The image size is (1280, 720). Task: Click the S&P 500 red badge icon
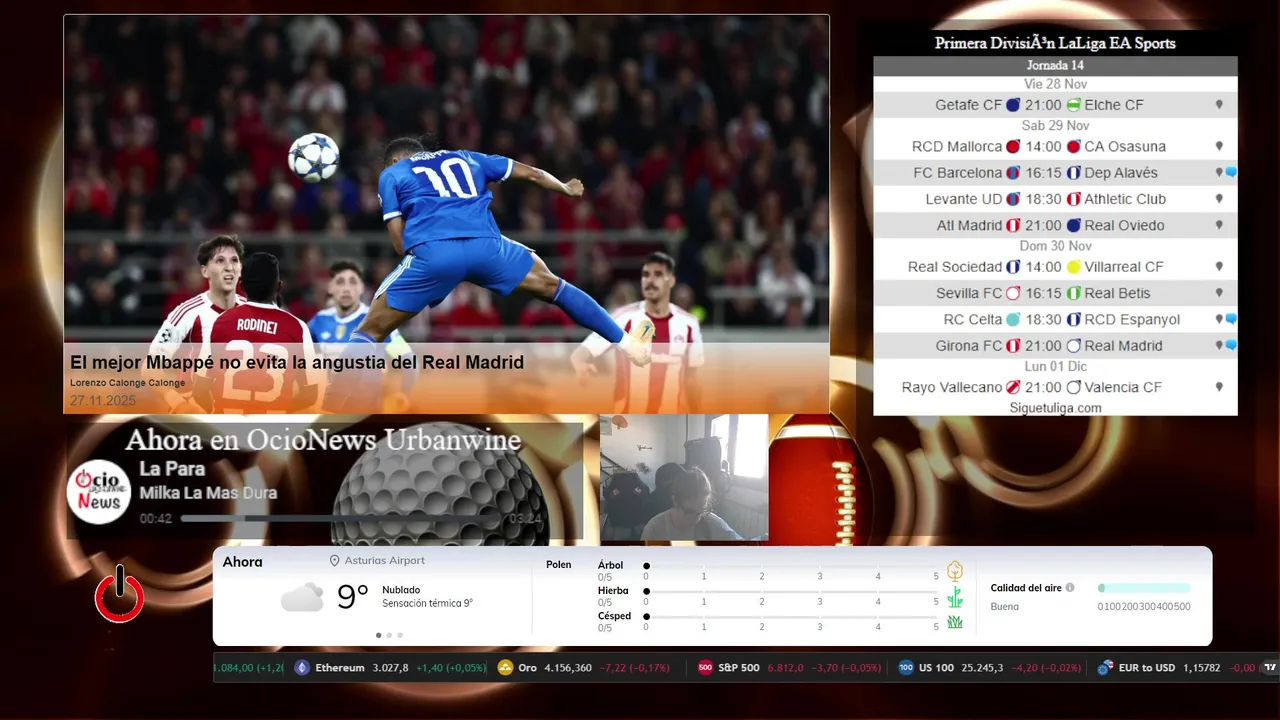point(705,668)
